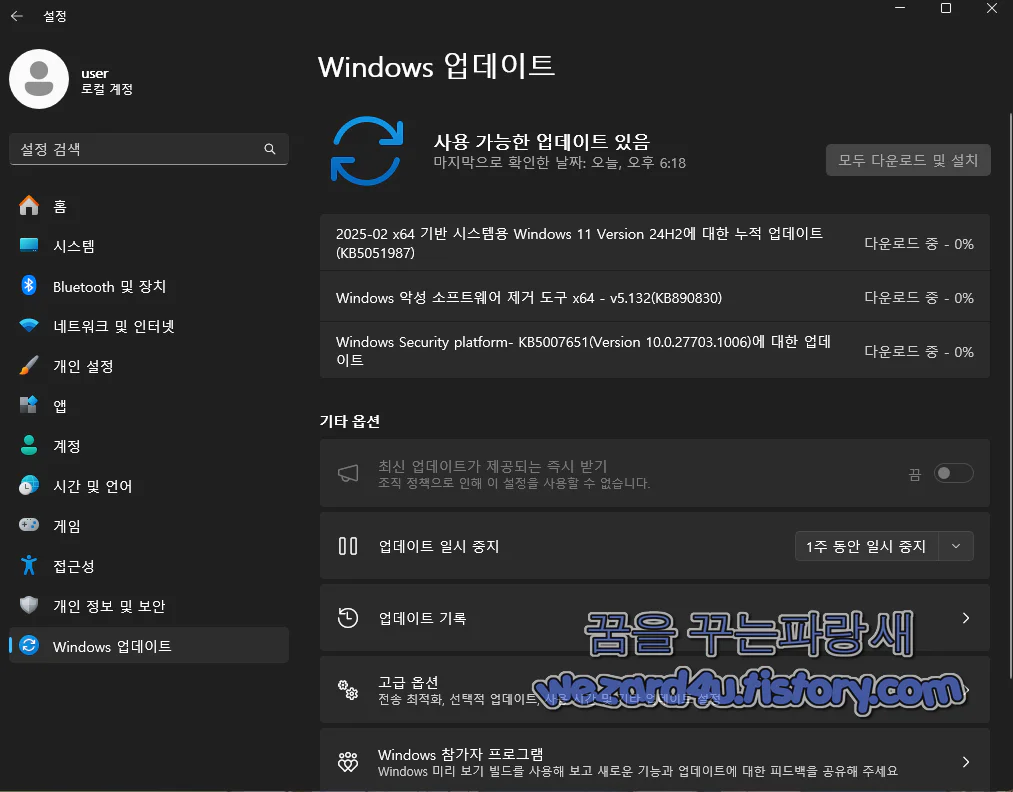The height and width of the screenshot is (792, 1013).
Task: Open 계정 settings page
Action: tap(149, 446)
